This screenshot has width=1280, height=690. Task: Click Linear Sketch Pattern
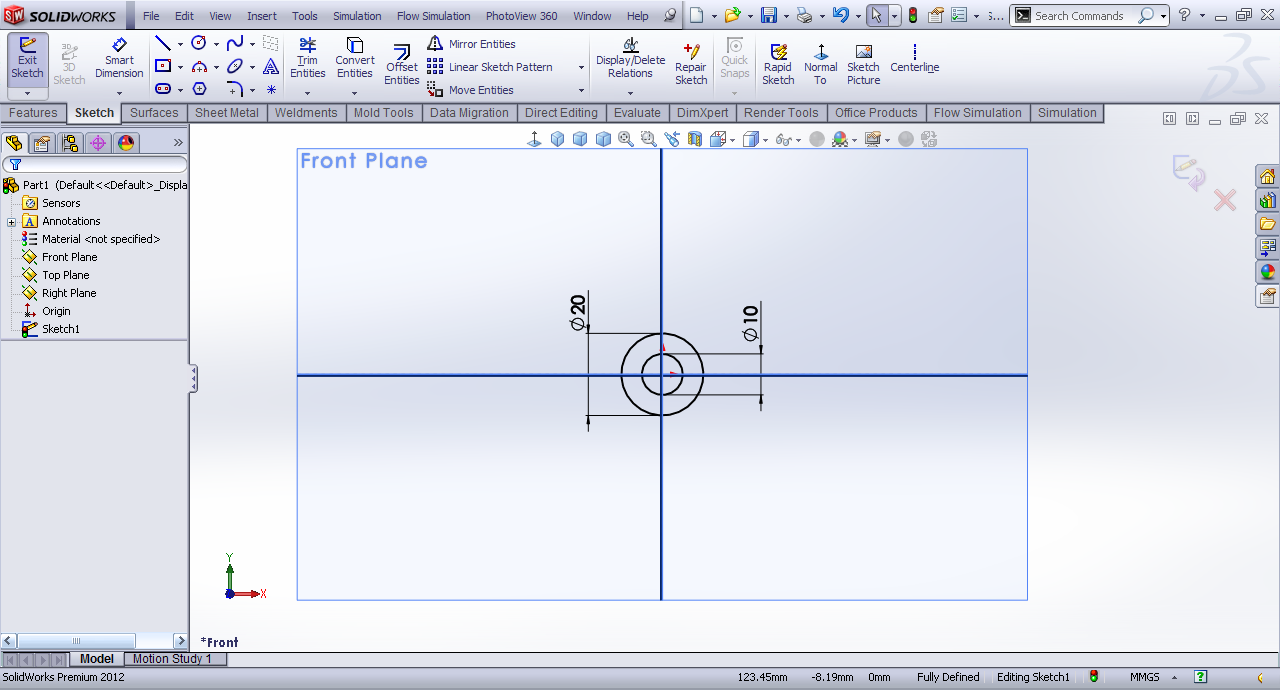[x=489, y=67]
